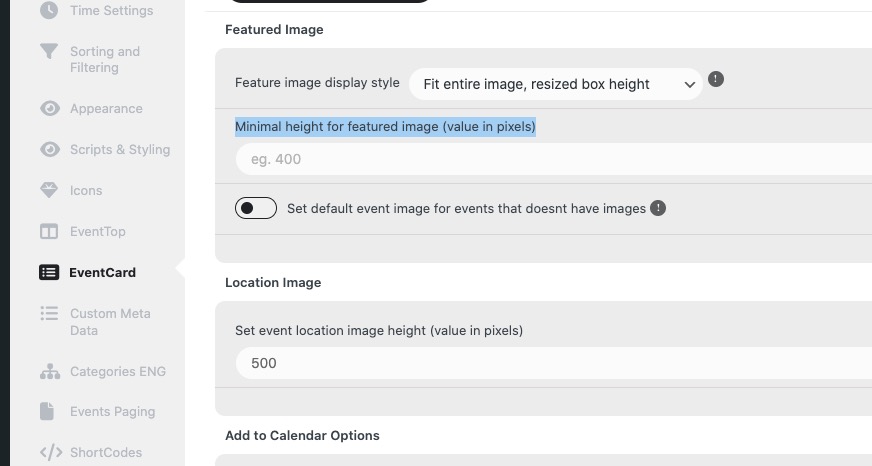Click info icon next to default event image
Image resolution: width=872 pixels, height=466 pixels.
pos(658,208)
